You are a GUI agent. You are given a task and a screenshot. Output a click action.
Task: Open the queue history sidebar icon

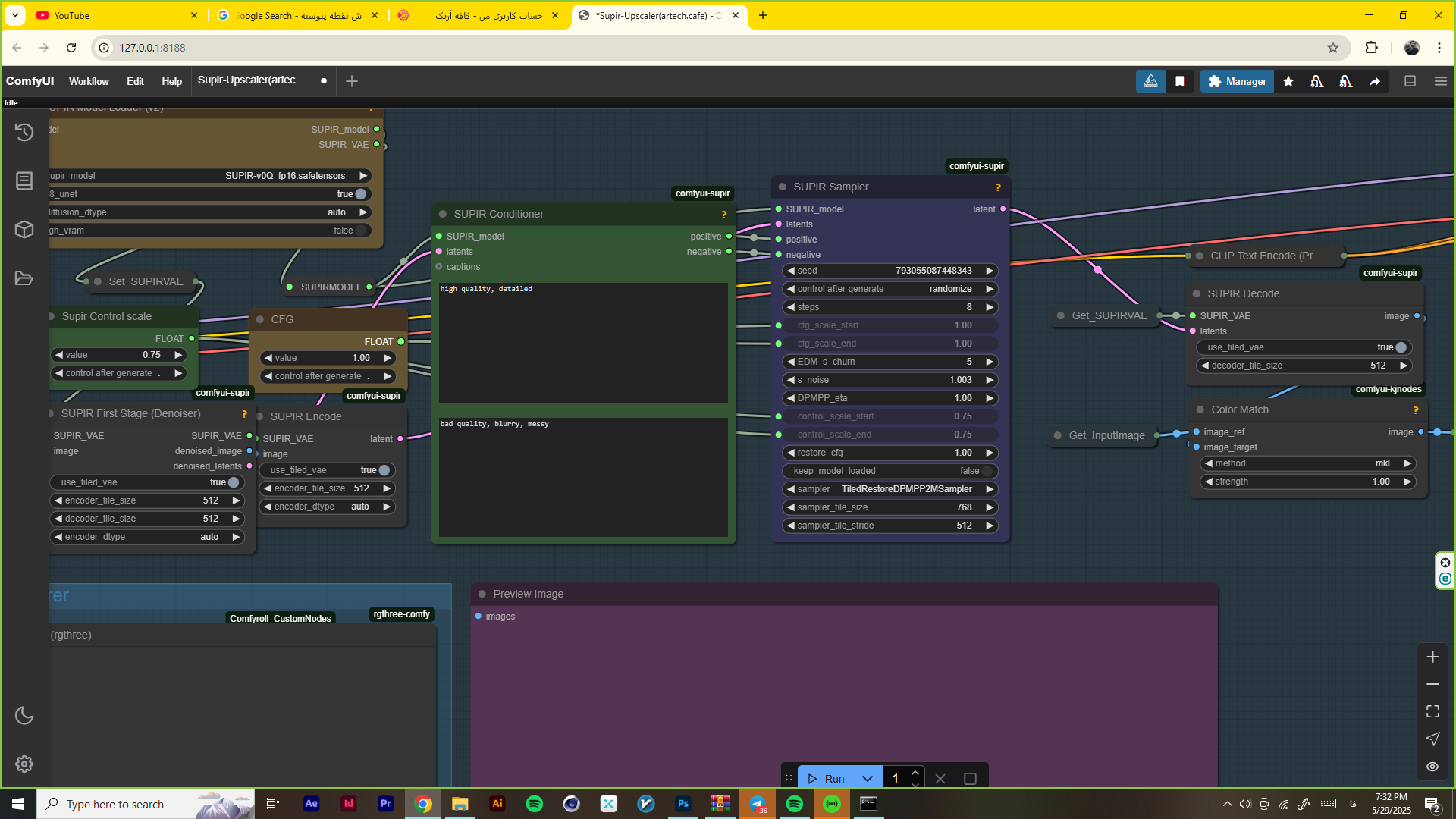point(24,132)
